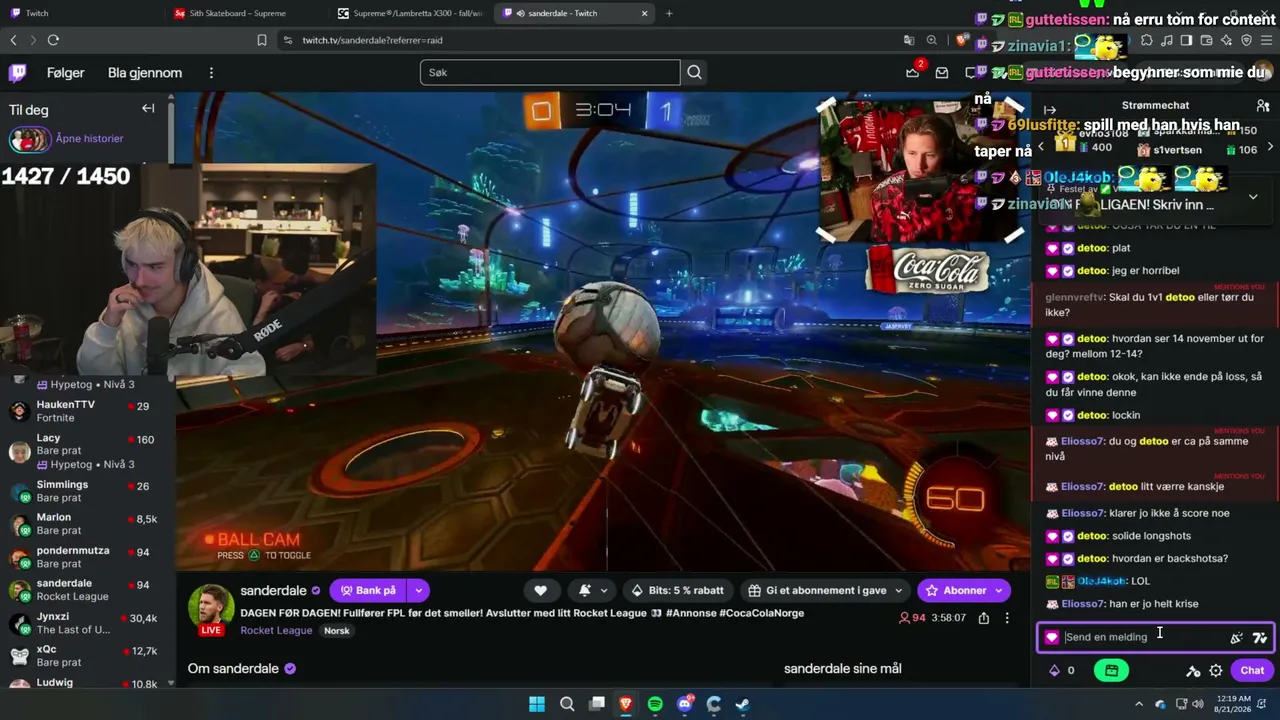Open a new browser tab

(x=669, y=13)
